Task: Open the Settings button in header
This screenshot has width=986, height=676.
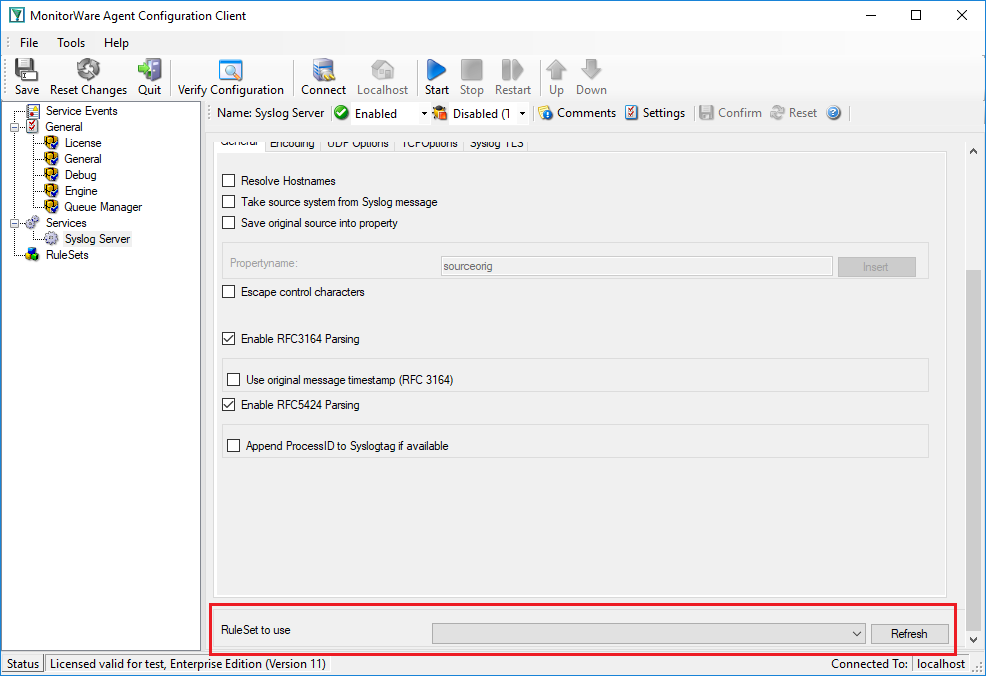Action: (x=655, y=113)
